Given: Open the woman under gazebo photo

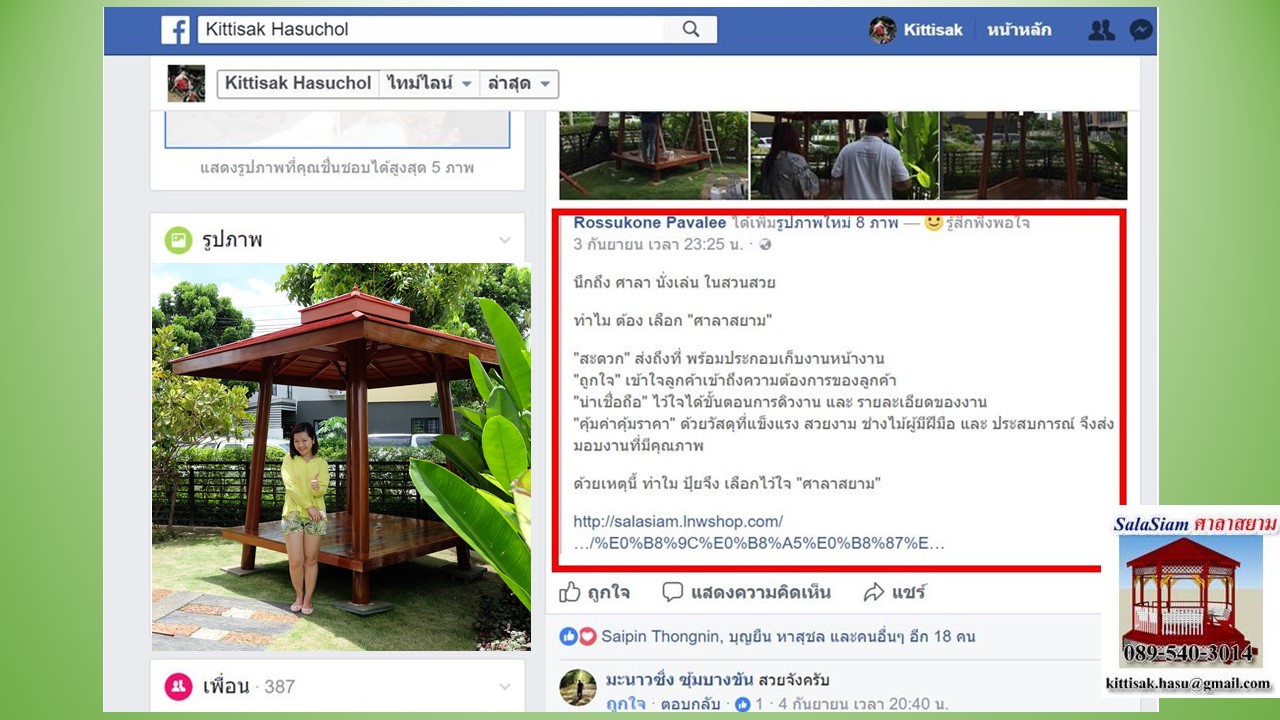Looking at the screenshot, I should [x=341, y=457].
